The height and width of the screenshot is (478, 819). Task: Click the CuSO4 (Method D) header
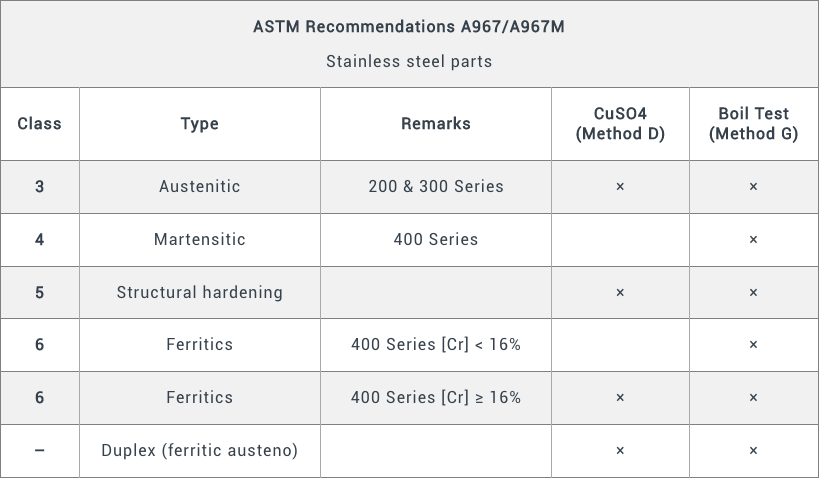point(620,124)
